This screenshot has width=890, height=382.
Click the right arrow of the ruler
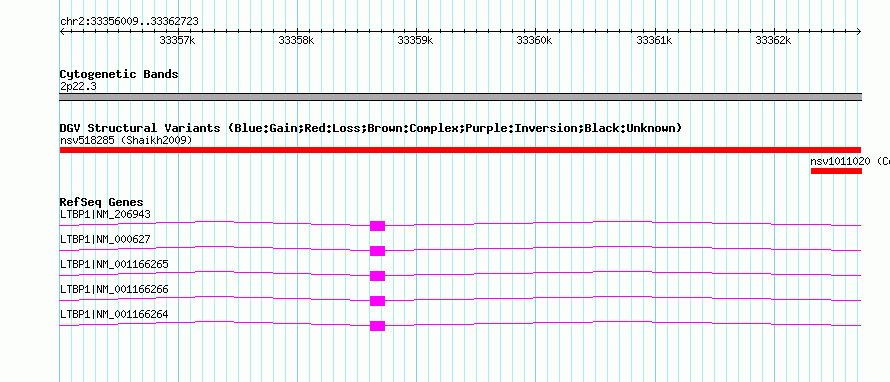(x=859, y=31)
